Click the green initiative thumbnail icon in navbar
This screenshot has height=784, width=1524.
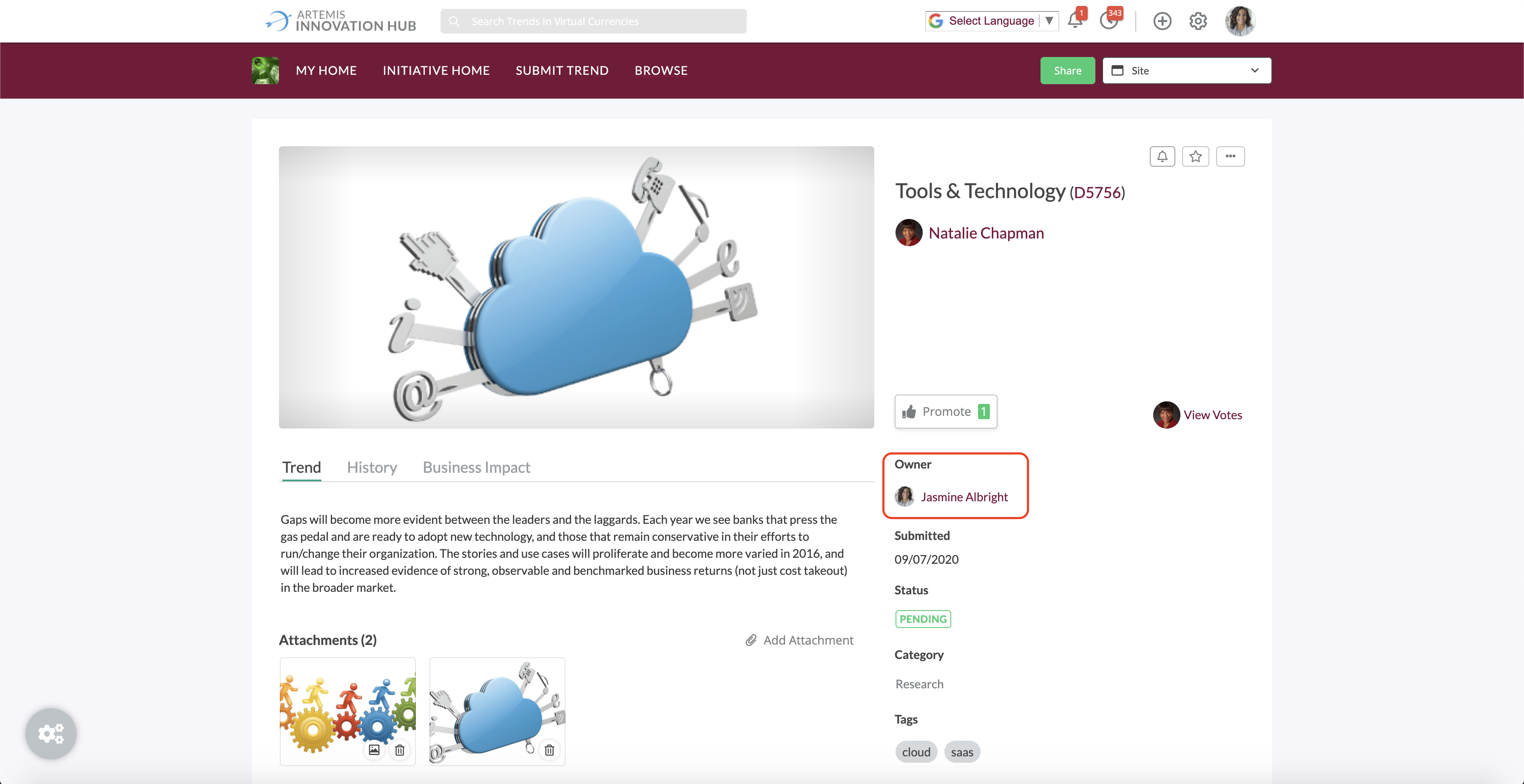265,71
